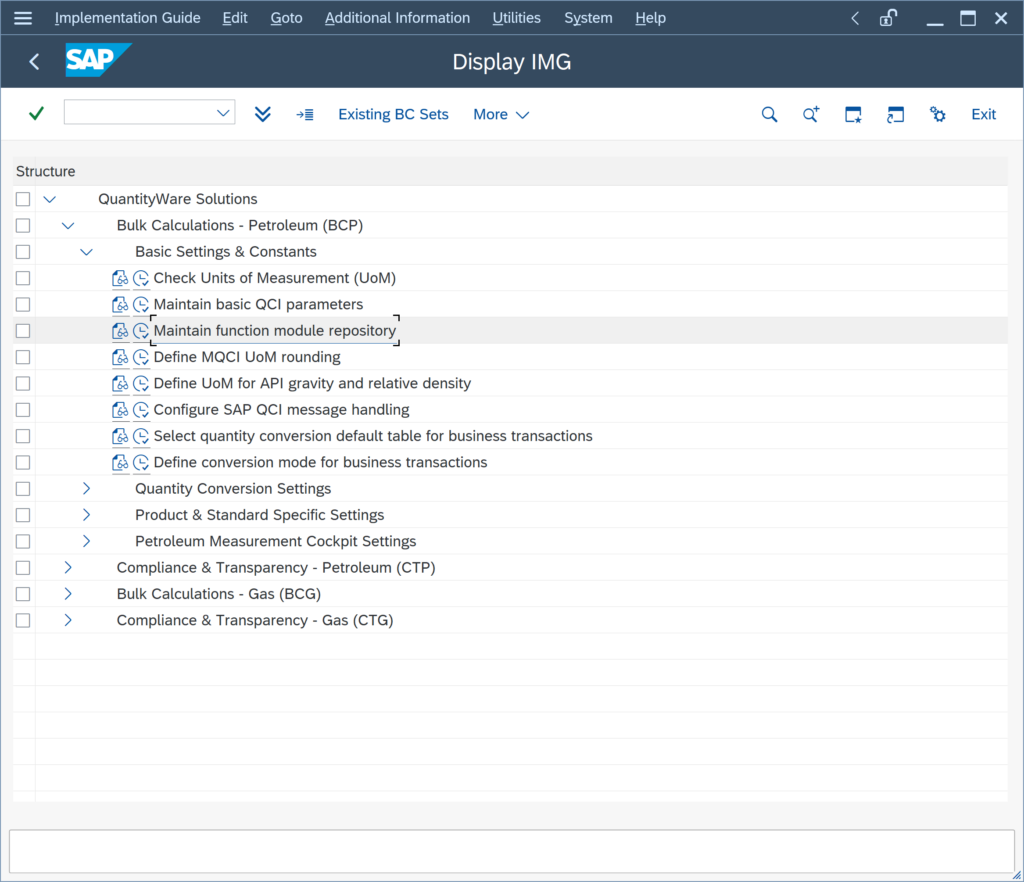Image resolution: width=1024 pixels, height=882 pixels.
Task: Open documentation icon for Define MQCI UoM rounding
Action: [120, 357]
